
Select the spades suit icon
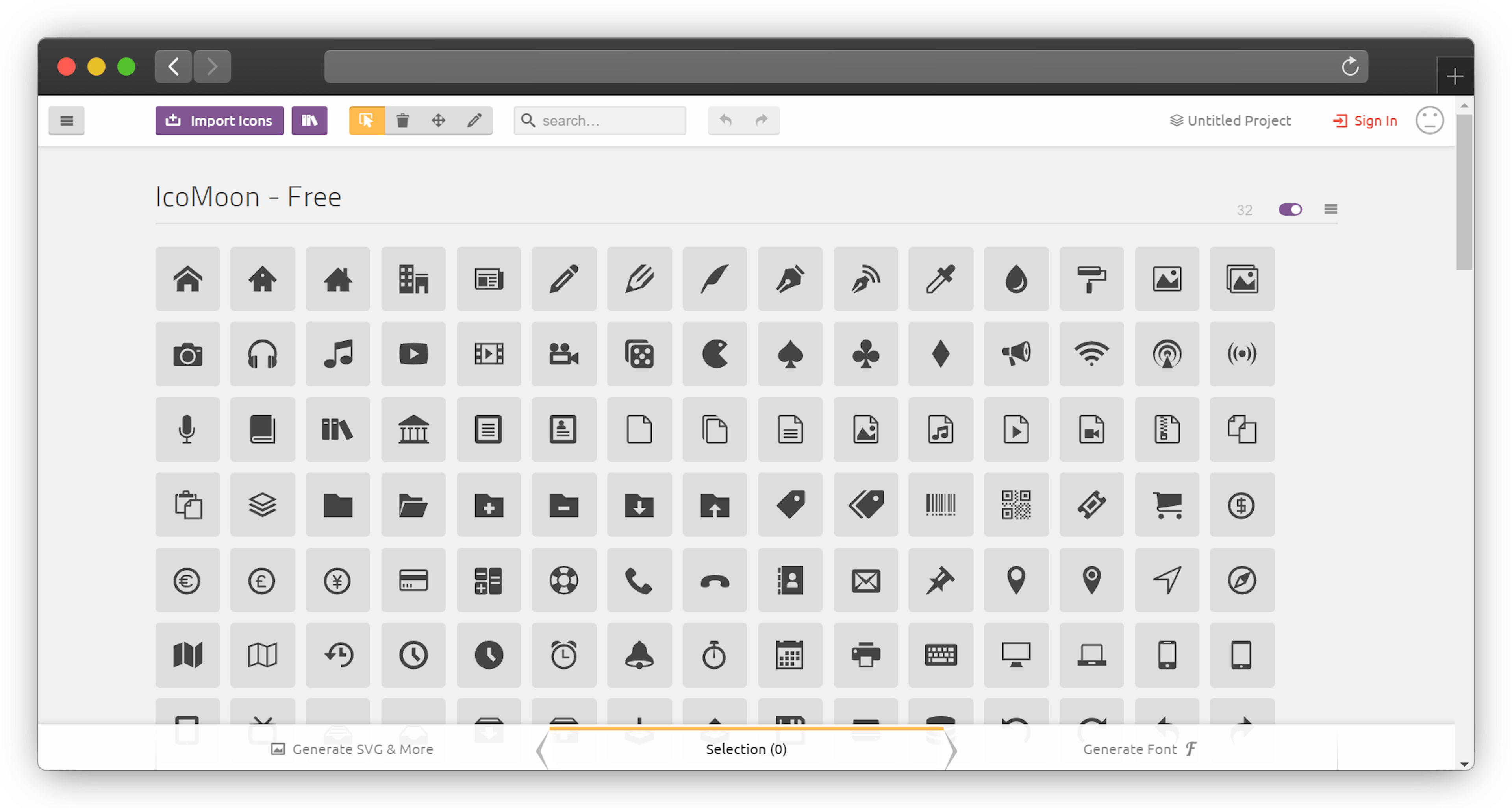point(790,354)
